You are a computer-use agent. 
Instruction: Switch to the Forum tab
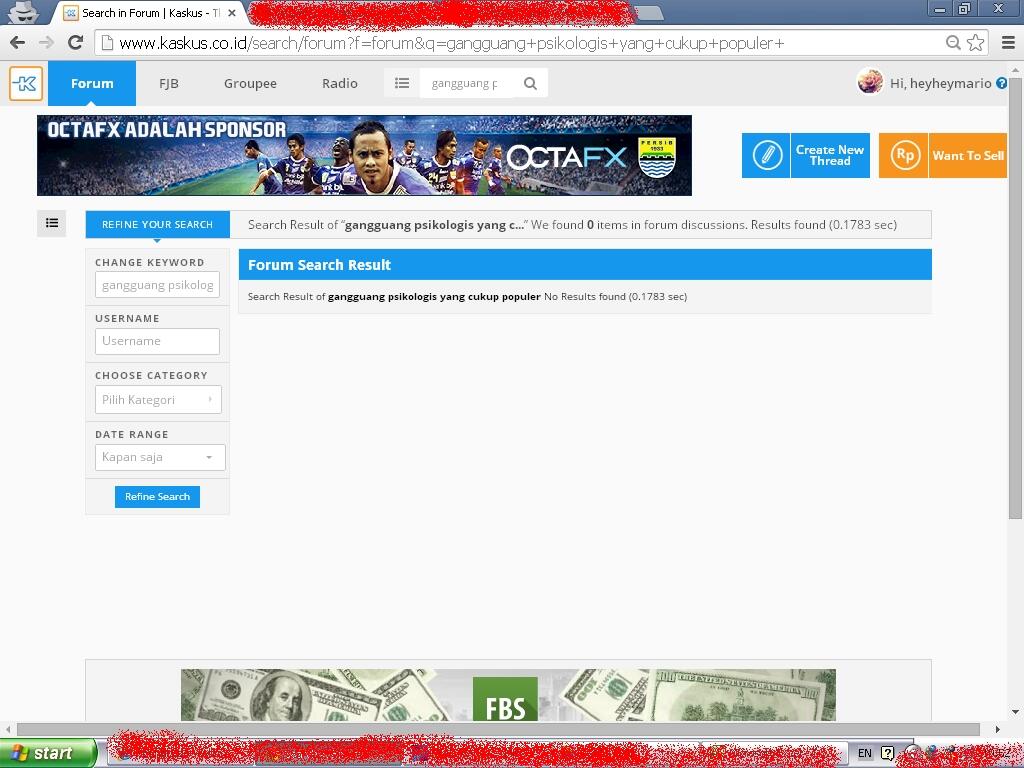pyautogui.click(x=92, y=84)
